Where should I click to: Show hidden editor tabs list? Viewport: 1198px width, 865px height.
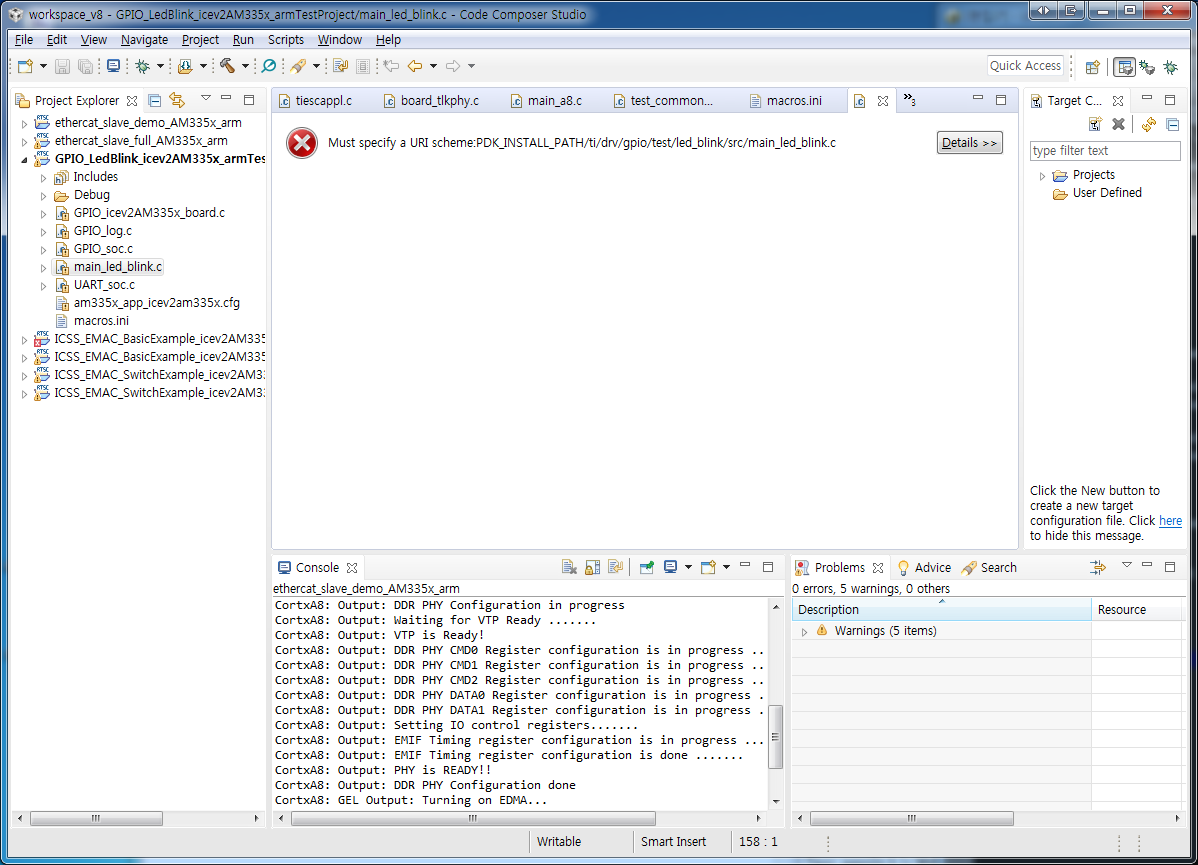(x=909, y=99)
